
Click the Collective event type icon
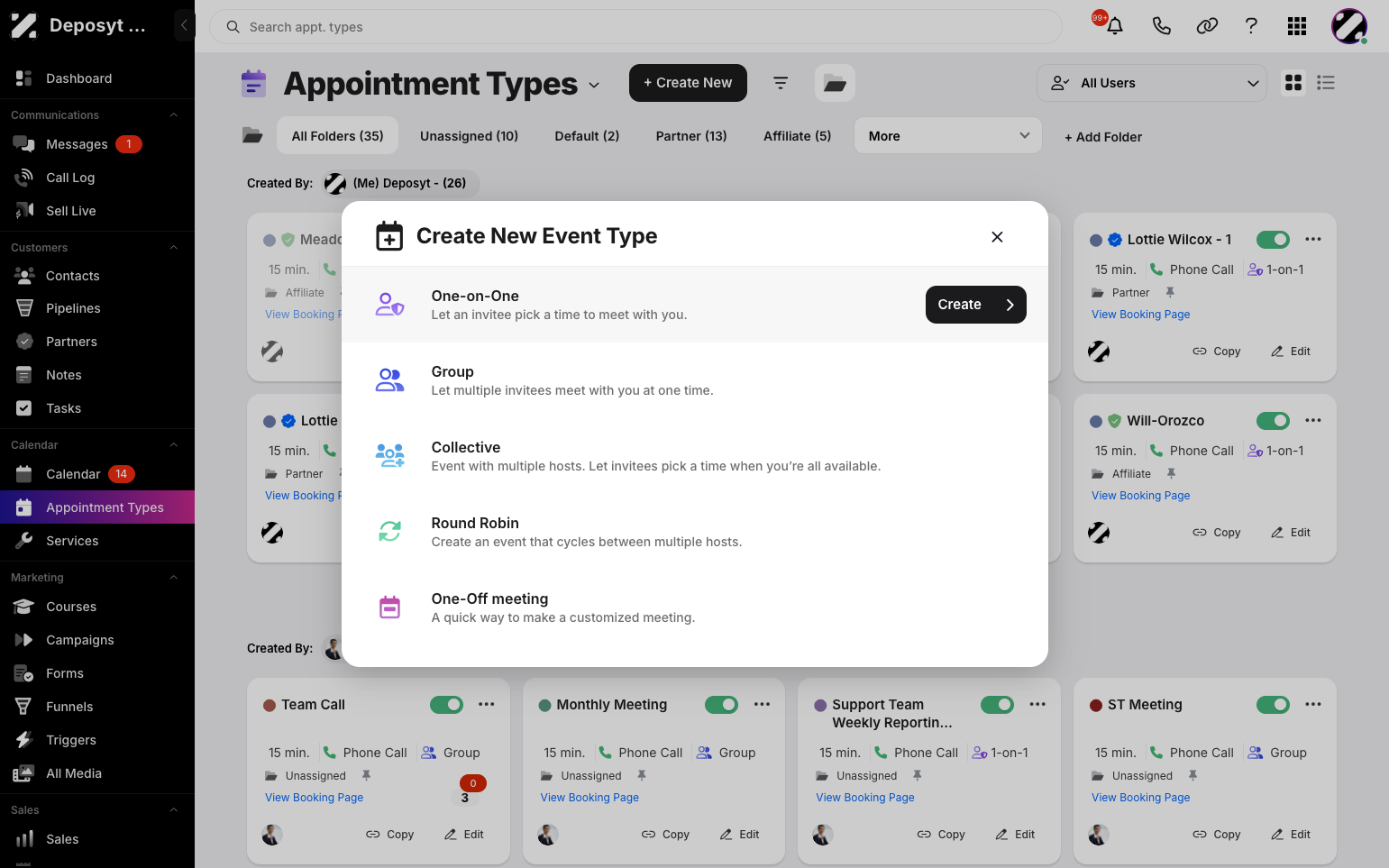[389, 456]
